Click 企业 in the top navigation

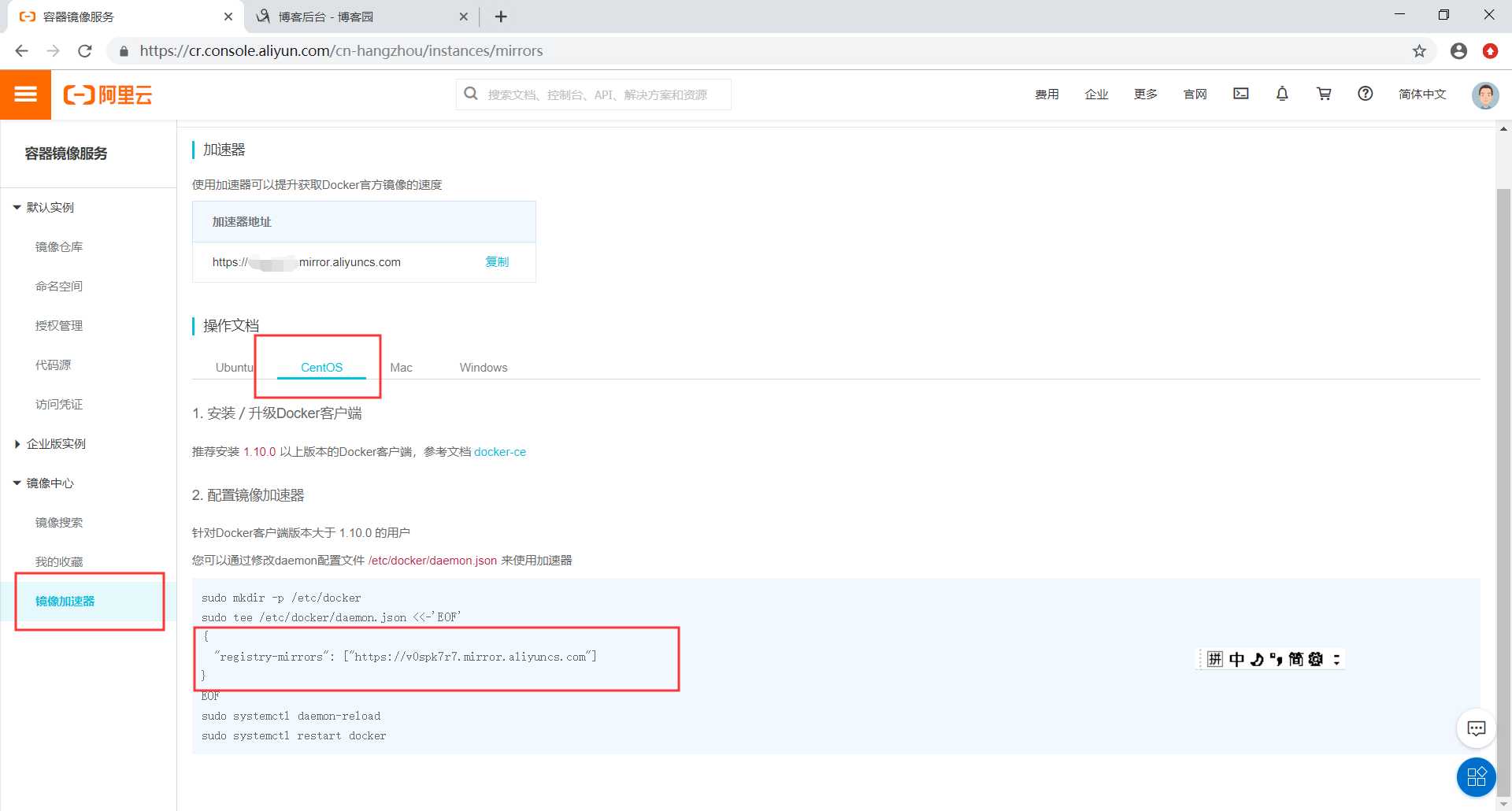point(1096,94)
